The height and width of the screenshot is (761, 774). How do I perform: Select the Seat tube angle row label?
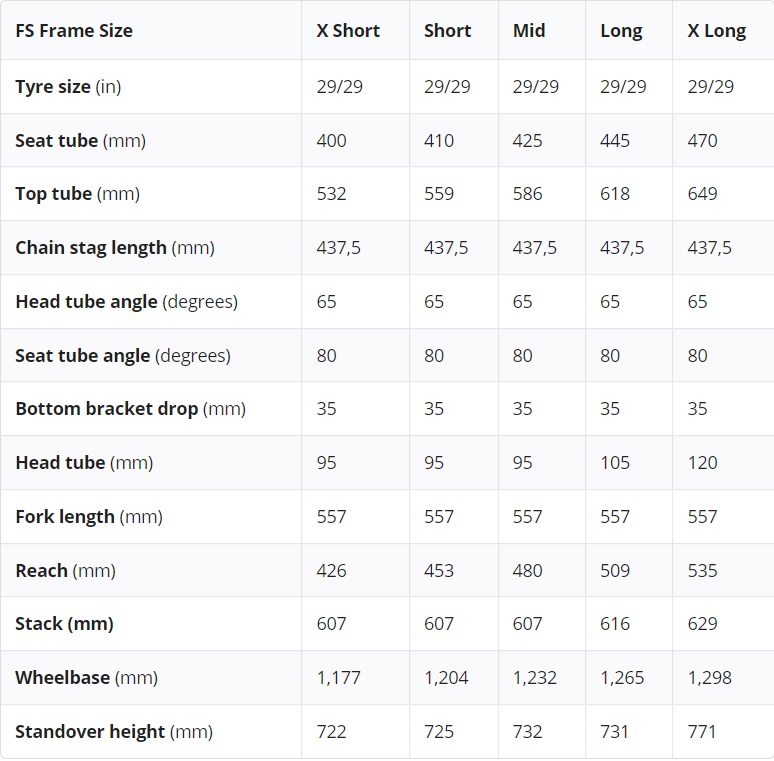click(122, 356)
